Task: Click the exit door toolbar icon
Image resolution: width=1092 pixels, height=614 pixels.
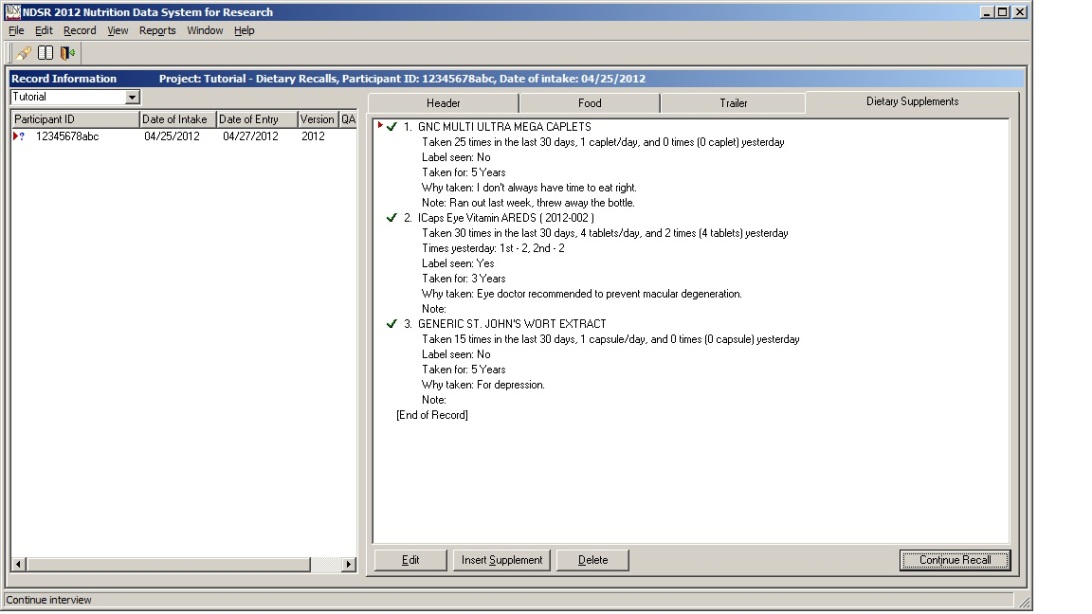Action: click(x=66, y=52)
